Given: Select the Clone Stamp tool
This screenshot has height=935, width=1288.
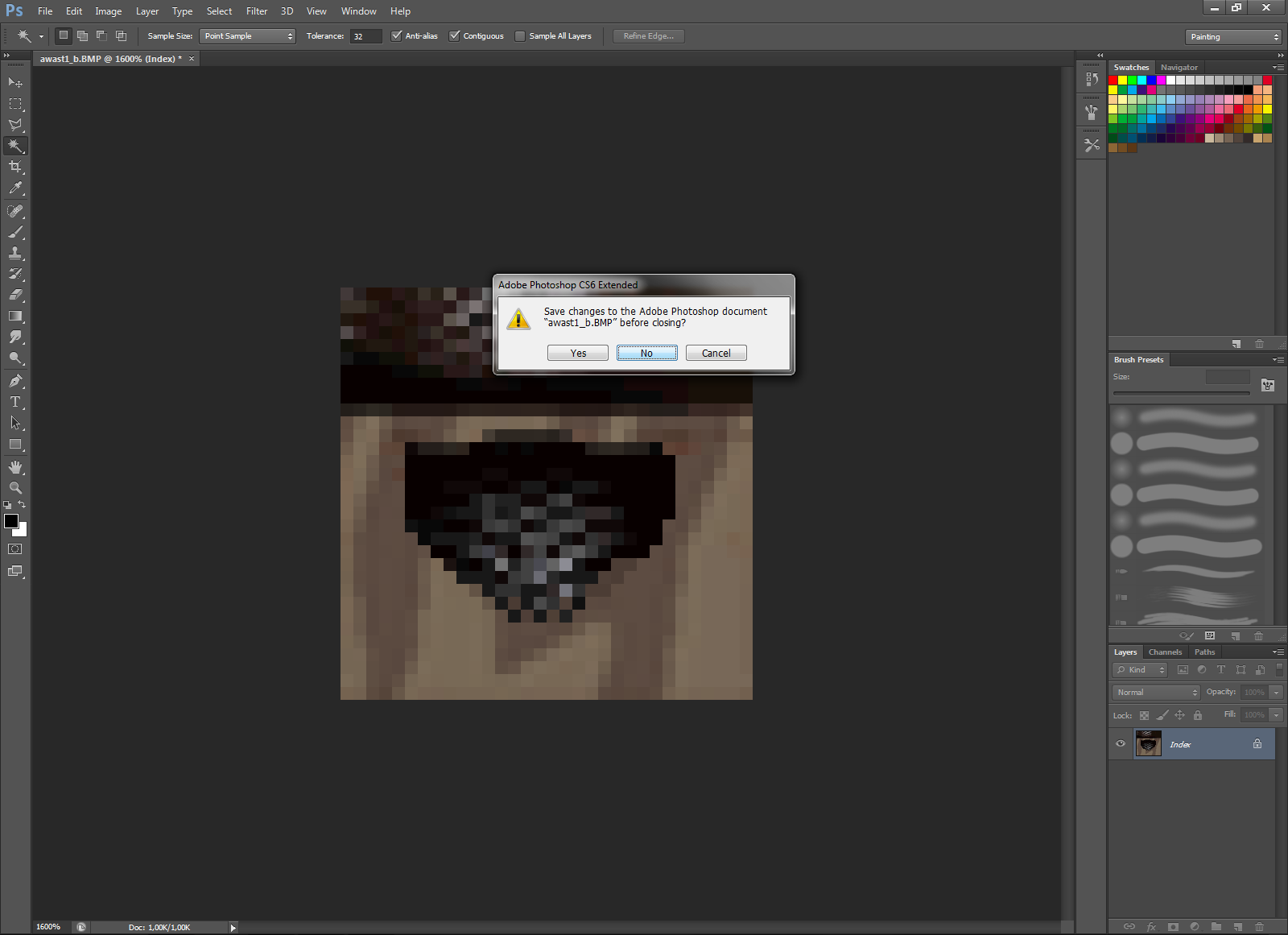Looking at the screenshot, I should pyautogui.click(x=15, y=253).
